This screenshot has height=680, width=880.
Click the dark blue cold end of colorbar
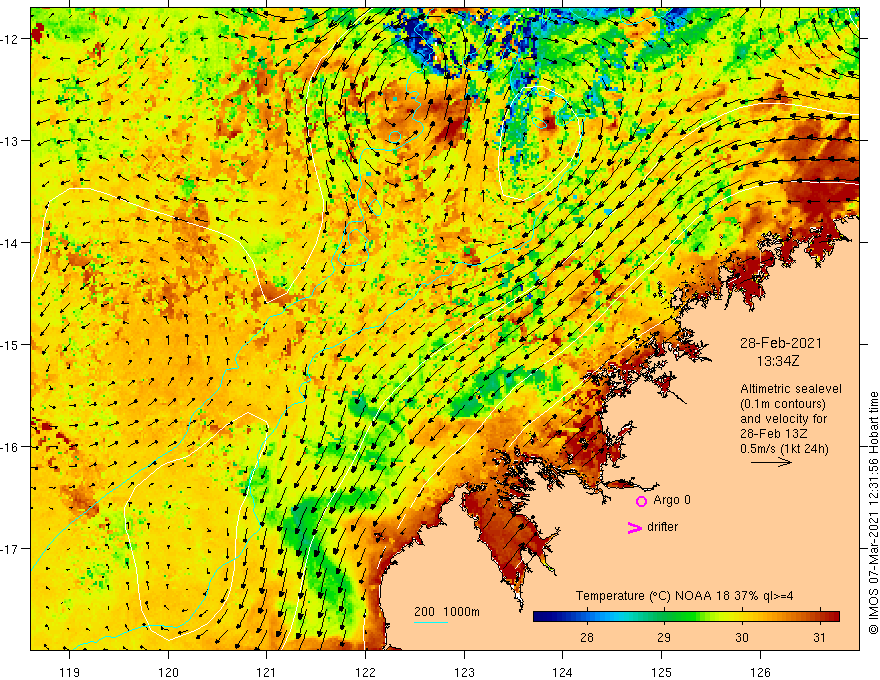pyautogui.click(x=542, y=617)
